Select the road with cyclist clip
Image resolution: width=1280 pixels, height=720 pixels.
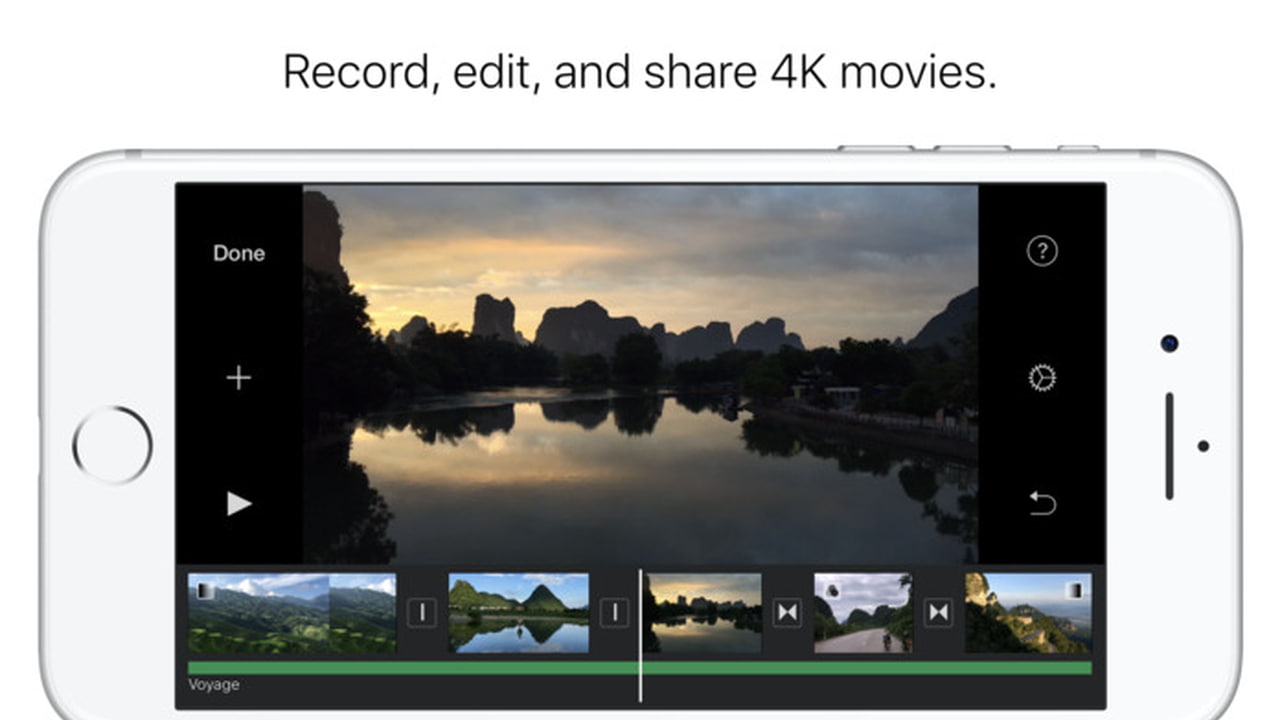862,613
